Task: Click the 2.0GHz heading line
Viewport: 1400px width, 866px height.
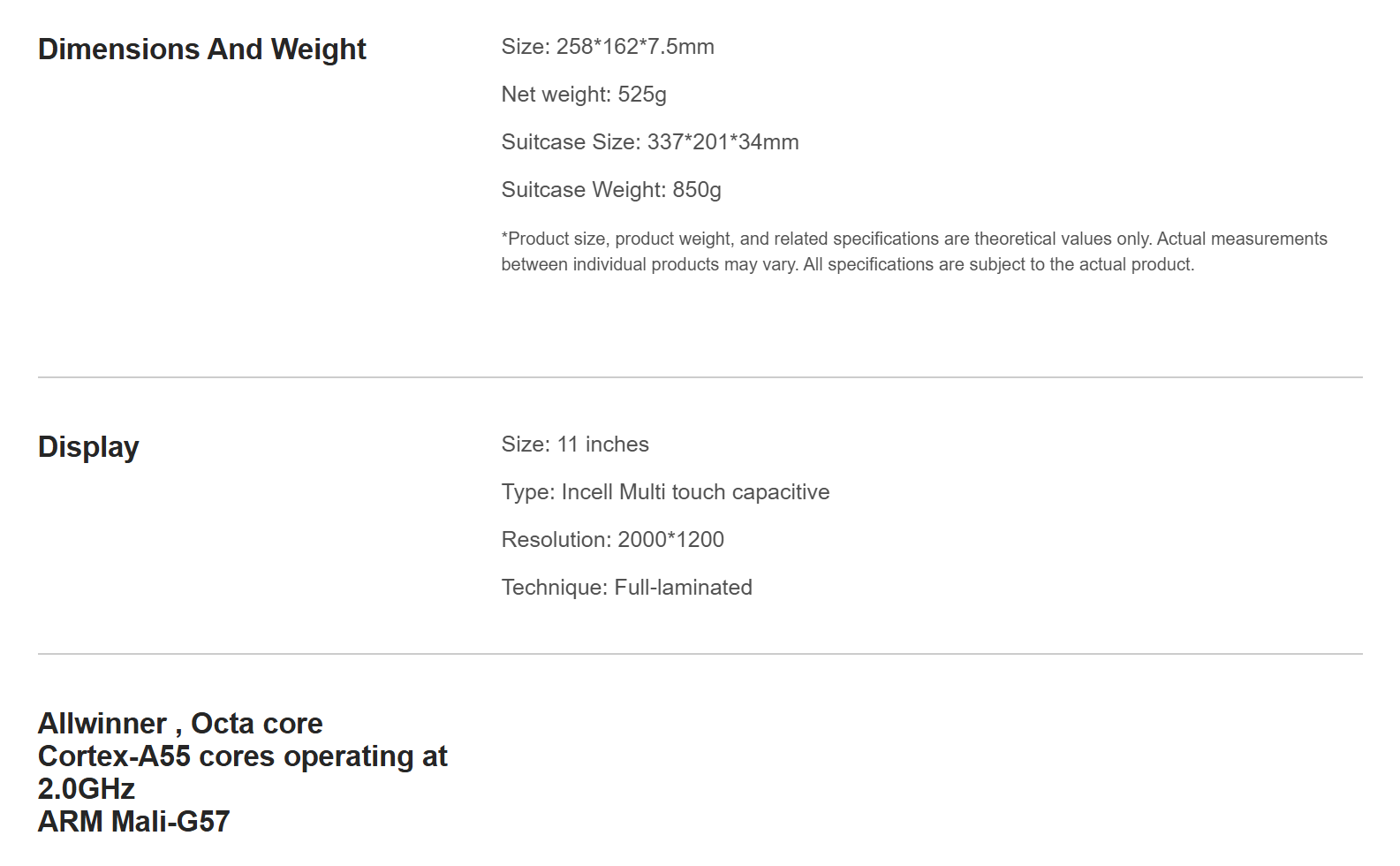Action: coord(87,788)
